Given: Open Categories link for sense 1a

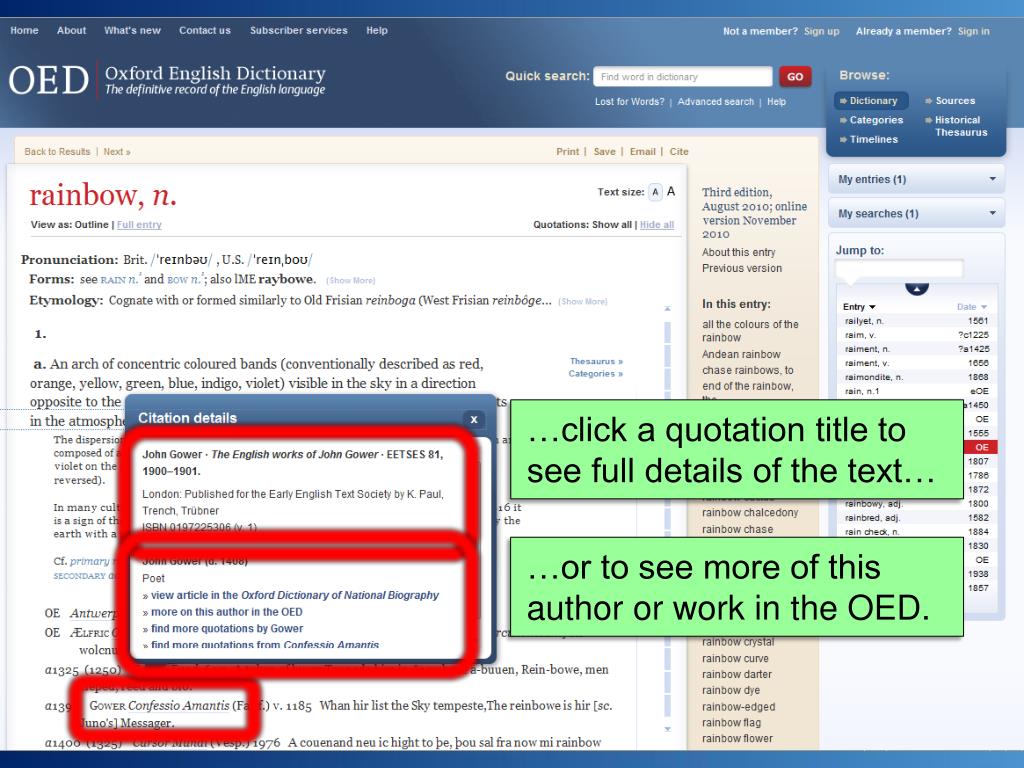Looking at the screenshot, I should 596,374.
